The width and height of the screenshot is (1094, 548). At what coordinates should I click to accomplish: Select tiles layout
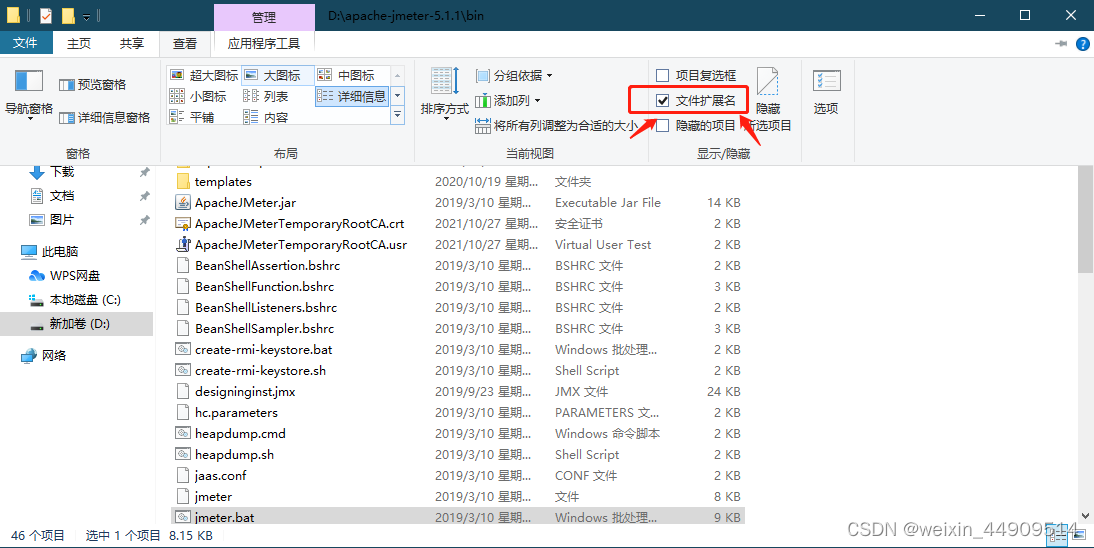click(193, 117)
